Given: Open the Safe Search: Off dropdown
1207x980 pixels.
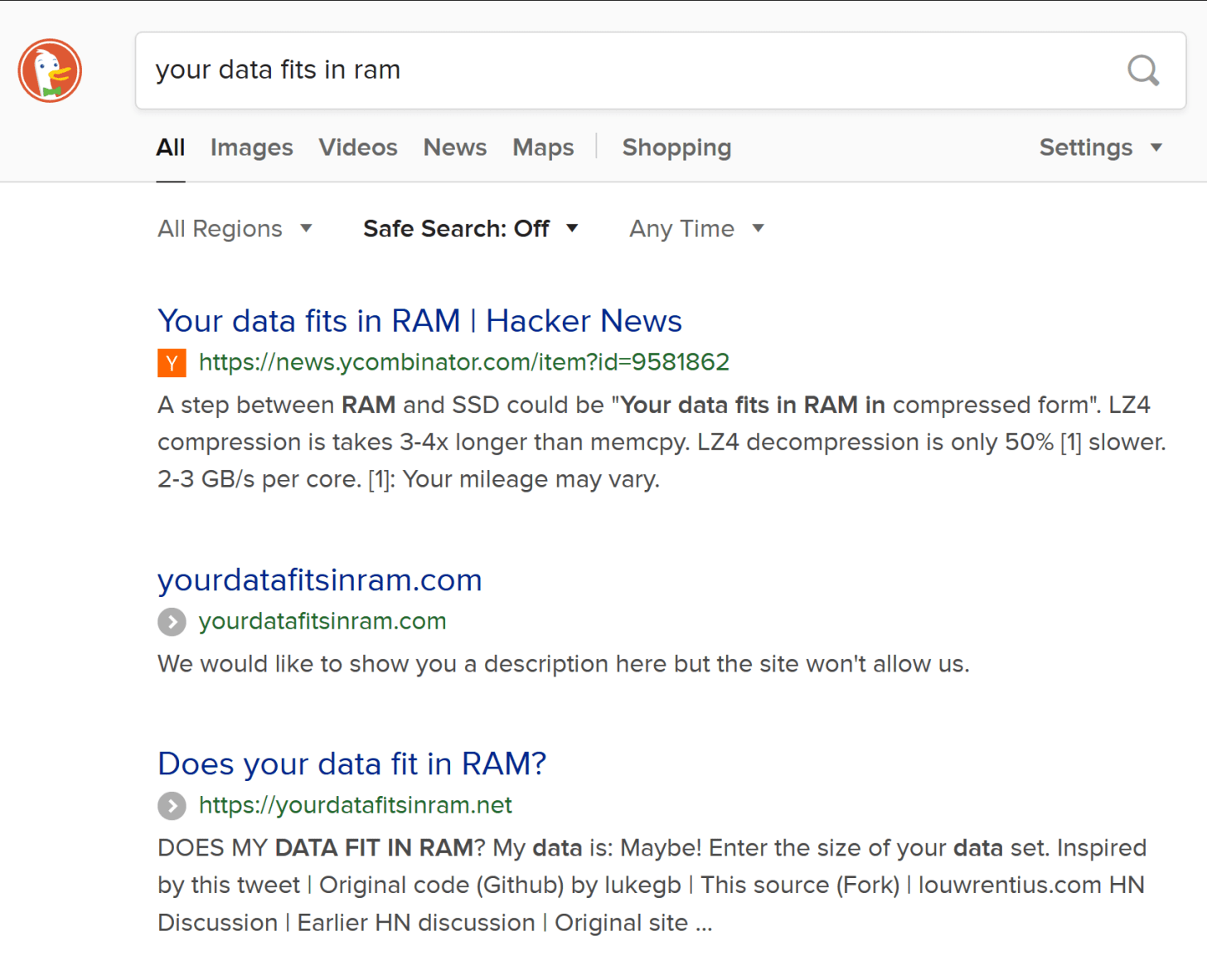Looking at the screenshot, I should point(470,229).
